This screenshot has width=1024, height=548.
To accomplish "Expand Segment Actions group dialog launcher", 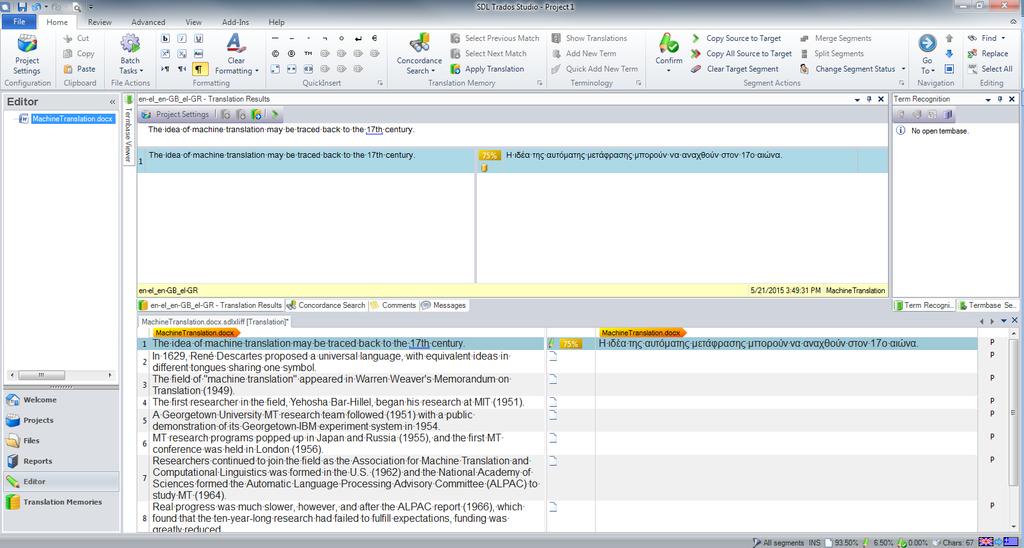I will point(901,84).
